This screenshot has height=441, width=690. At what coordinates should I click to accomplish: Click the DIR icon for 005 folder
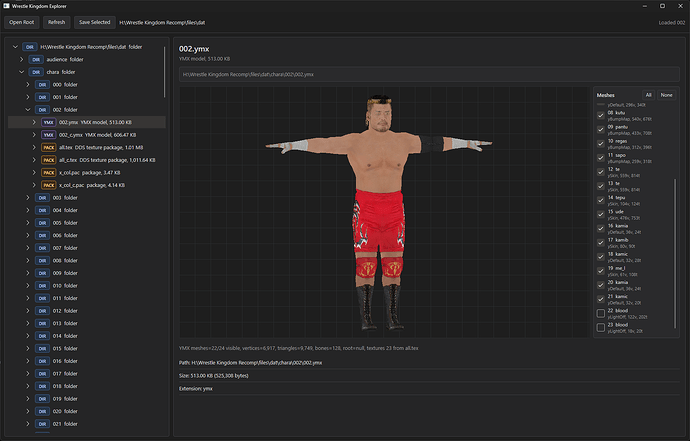[x=42, y=223]
